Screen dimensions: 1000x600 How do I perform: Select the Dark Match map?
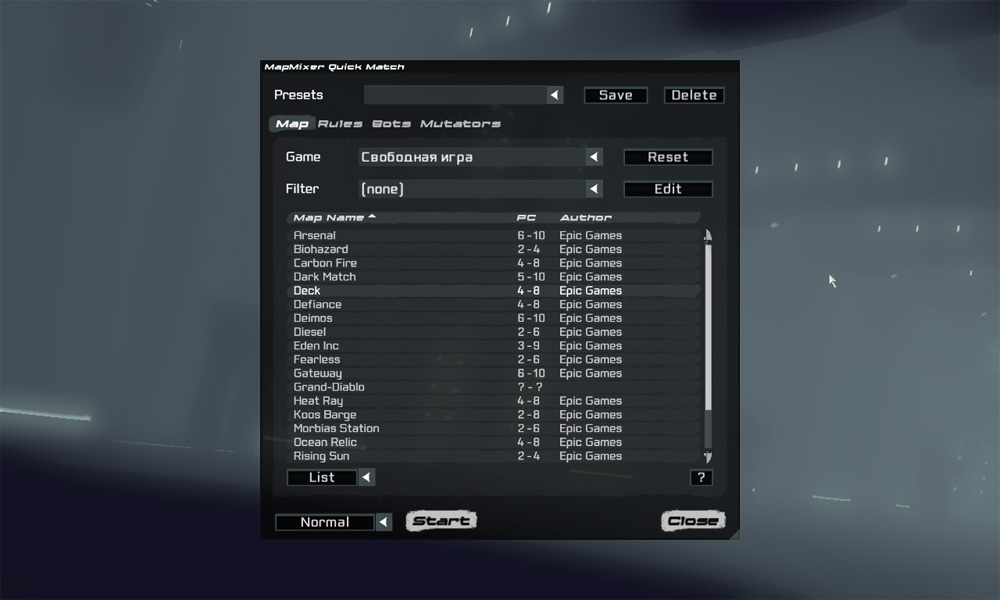coord(494,277)
